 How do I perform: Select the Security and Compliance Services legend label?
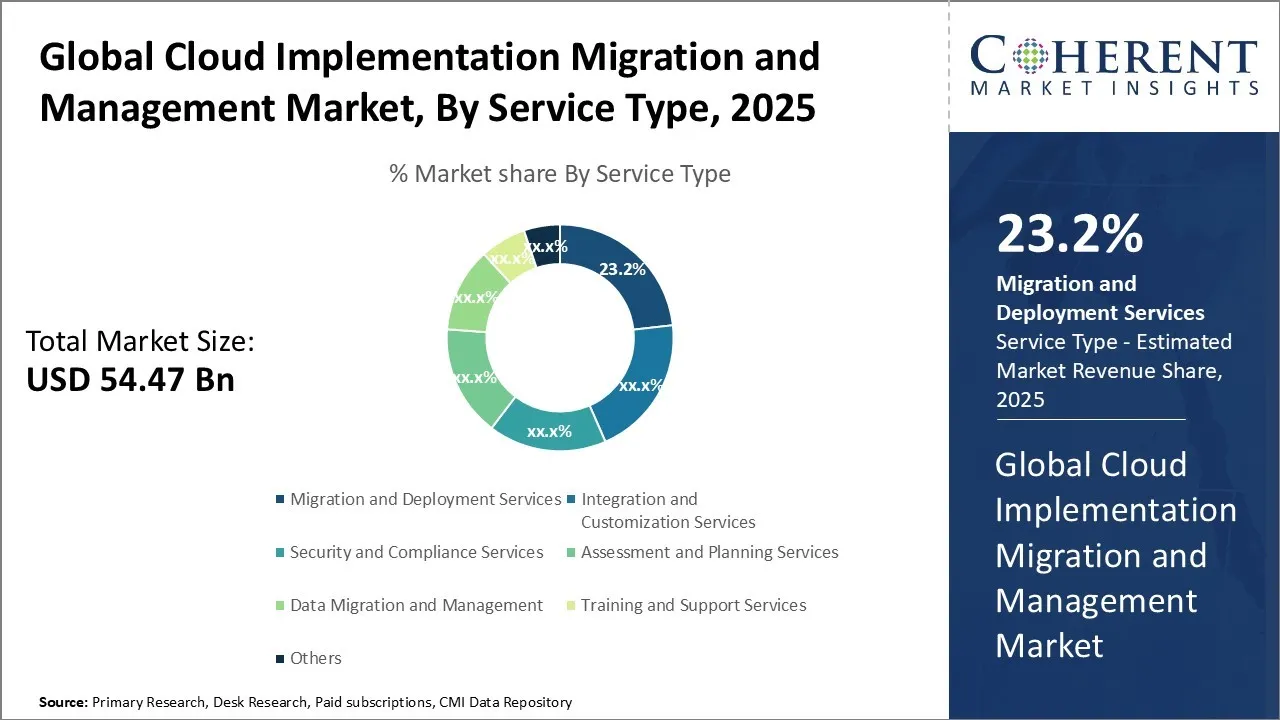[416, 552]
